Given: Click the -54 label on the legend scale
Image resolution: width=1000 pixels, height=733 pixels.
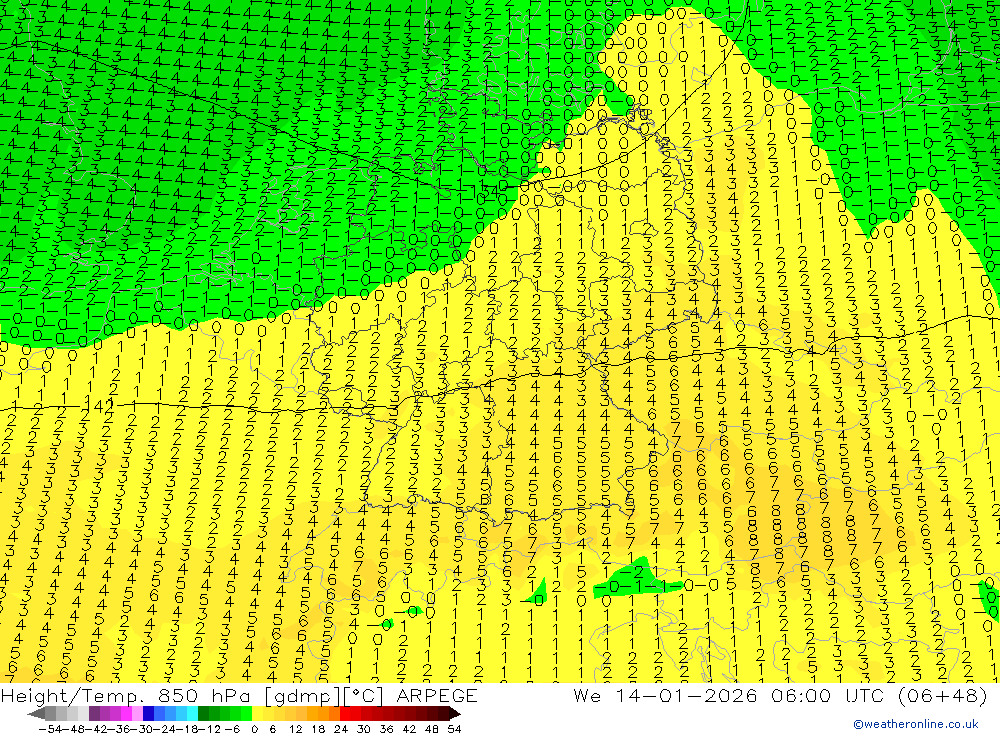Looking at the screenshot, I should pyautogui.click(x=50, y=729).
